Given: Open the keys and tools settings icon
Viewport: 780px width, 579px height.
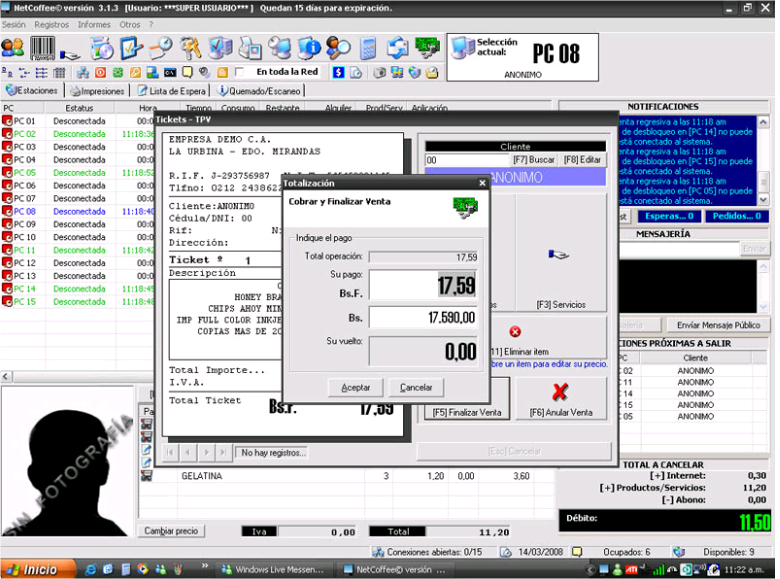Looking at the screenshot, I should click(191, 48).
